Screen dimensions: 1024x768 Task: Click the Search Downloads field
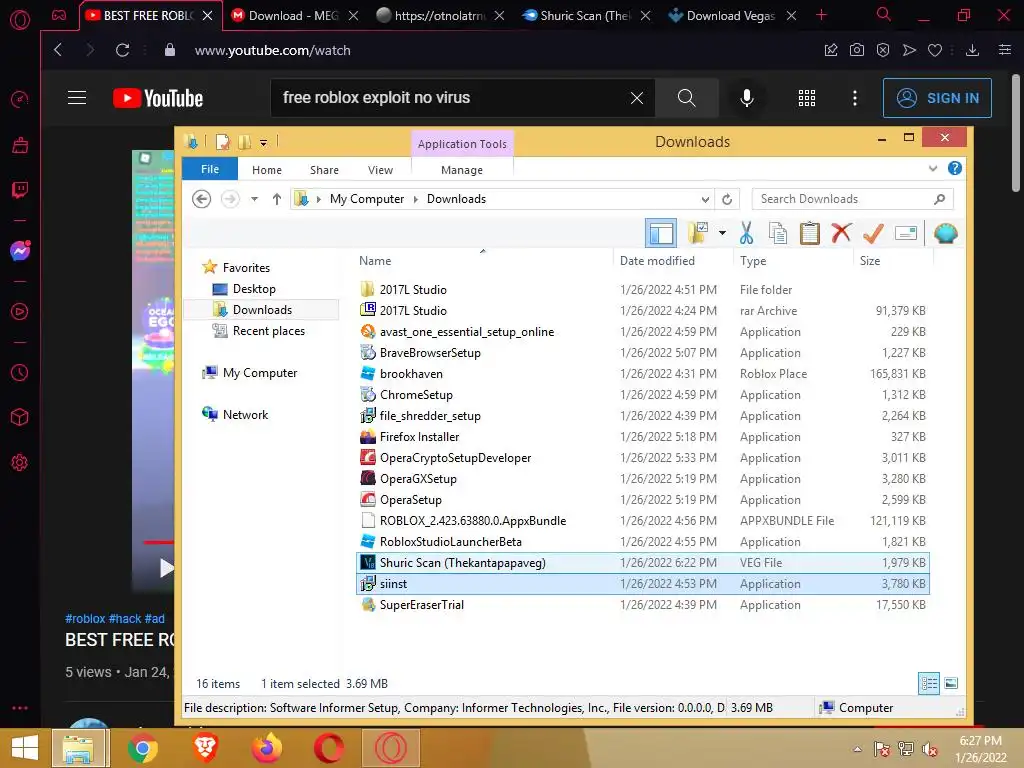[852, 199]
